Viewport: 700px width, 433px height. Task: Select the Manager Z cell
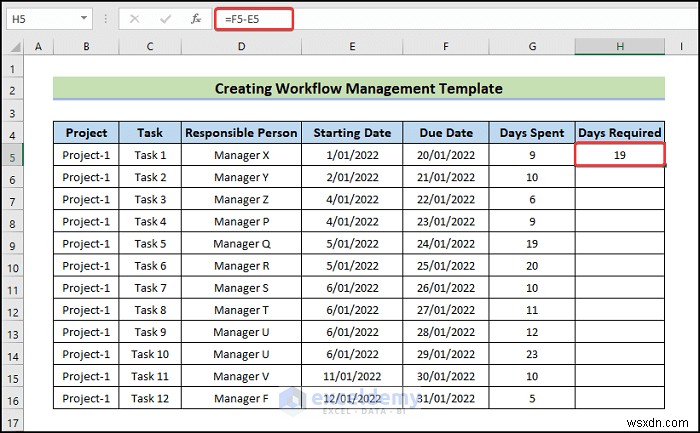pos(242,199)
